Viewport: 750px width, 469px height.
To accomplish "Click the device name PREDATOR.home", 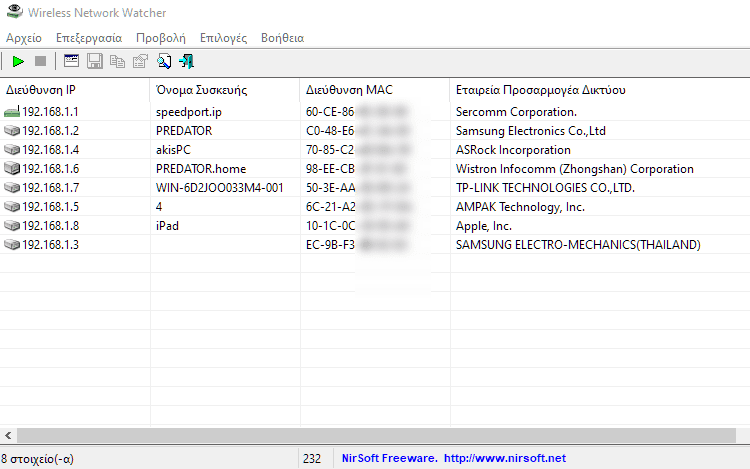I will (201, 169).
